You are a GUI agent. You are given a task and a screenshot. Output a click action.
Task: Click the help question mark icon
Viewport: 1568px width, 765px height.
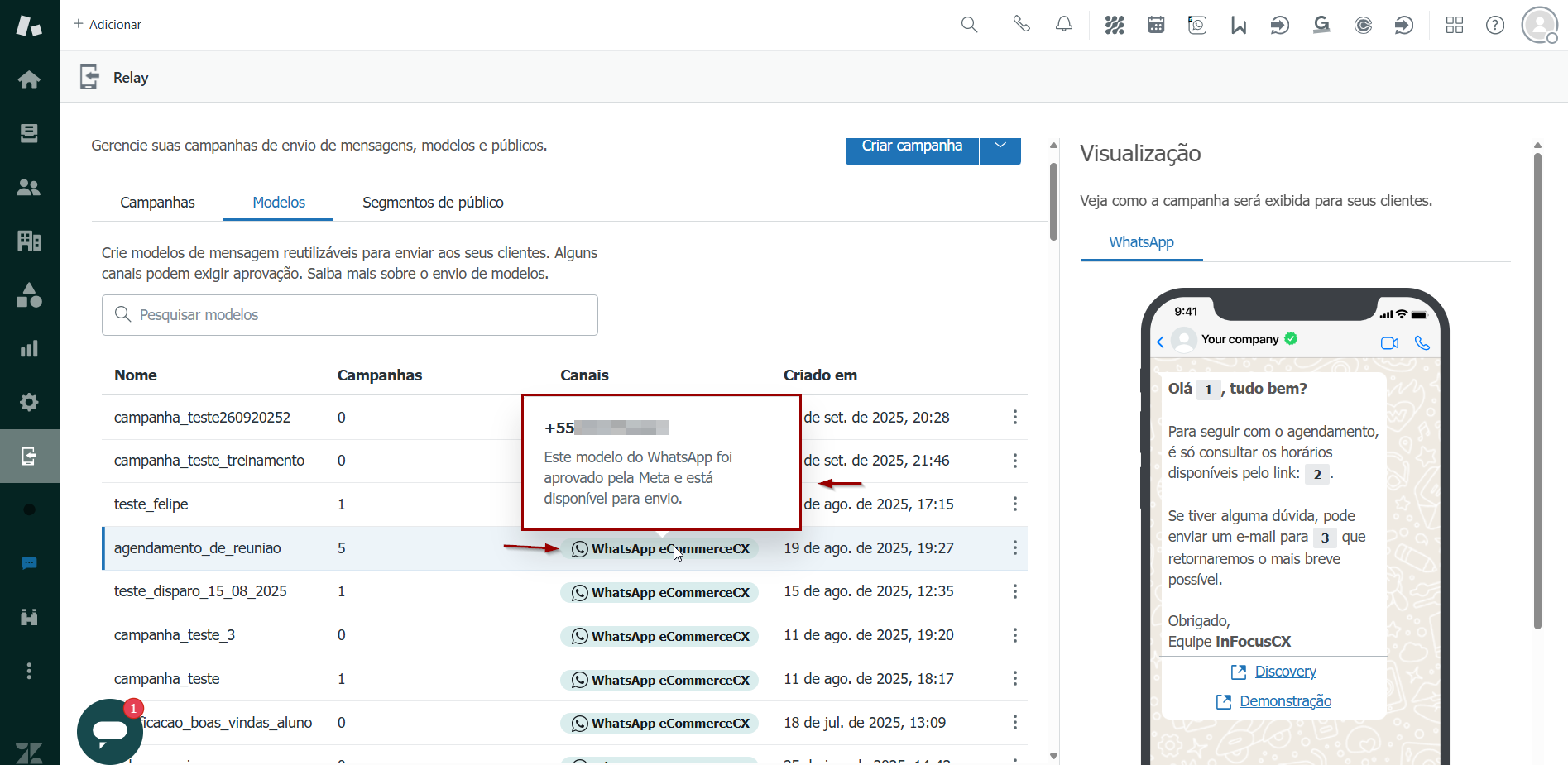pyautogui.click(x=1495, y=25)
